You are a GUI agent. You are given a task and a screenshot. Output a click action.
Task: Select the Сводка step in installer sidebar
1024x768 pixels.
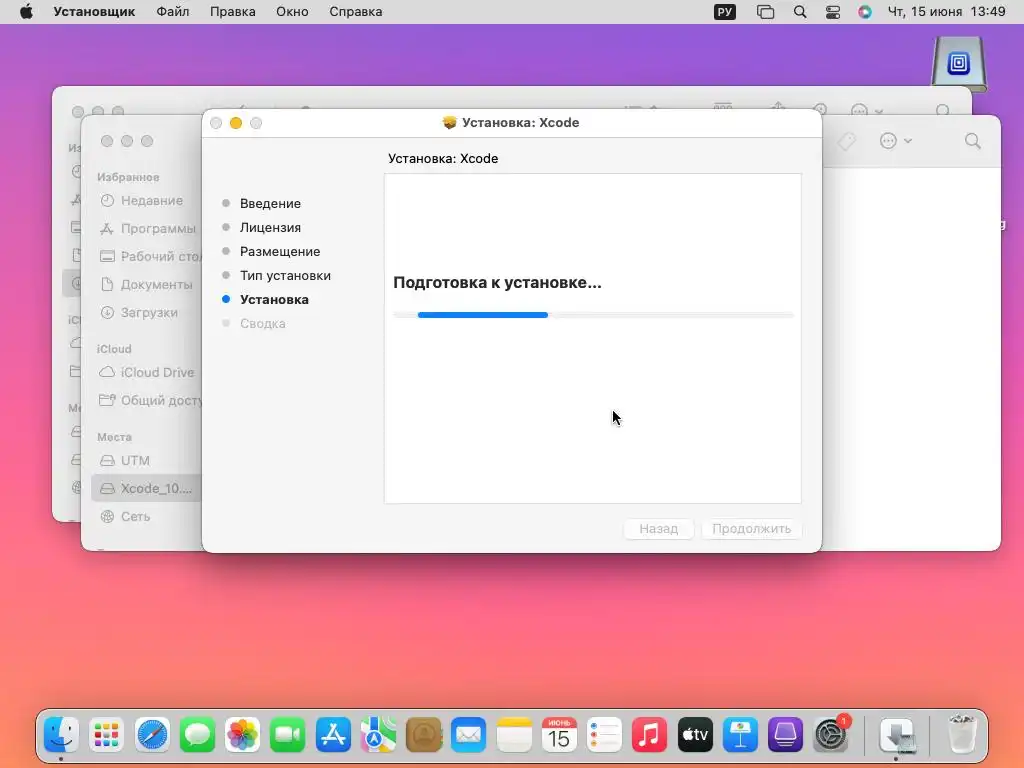point(262,323)
